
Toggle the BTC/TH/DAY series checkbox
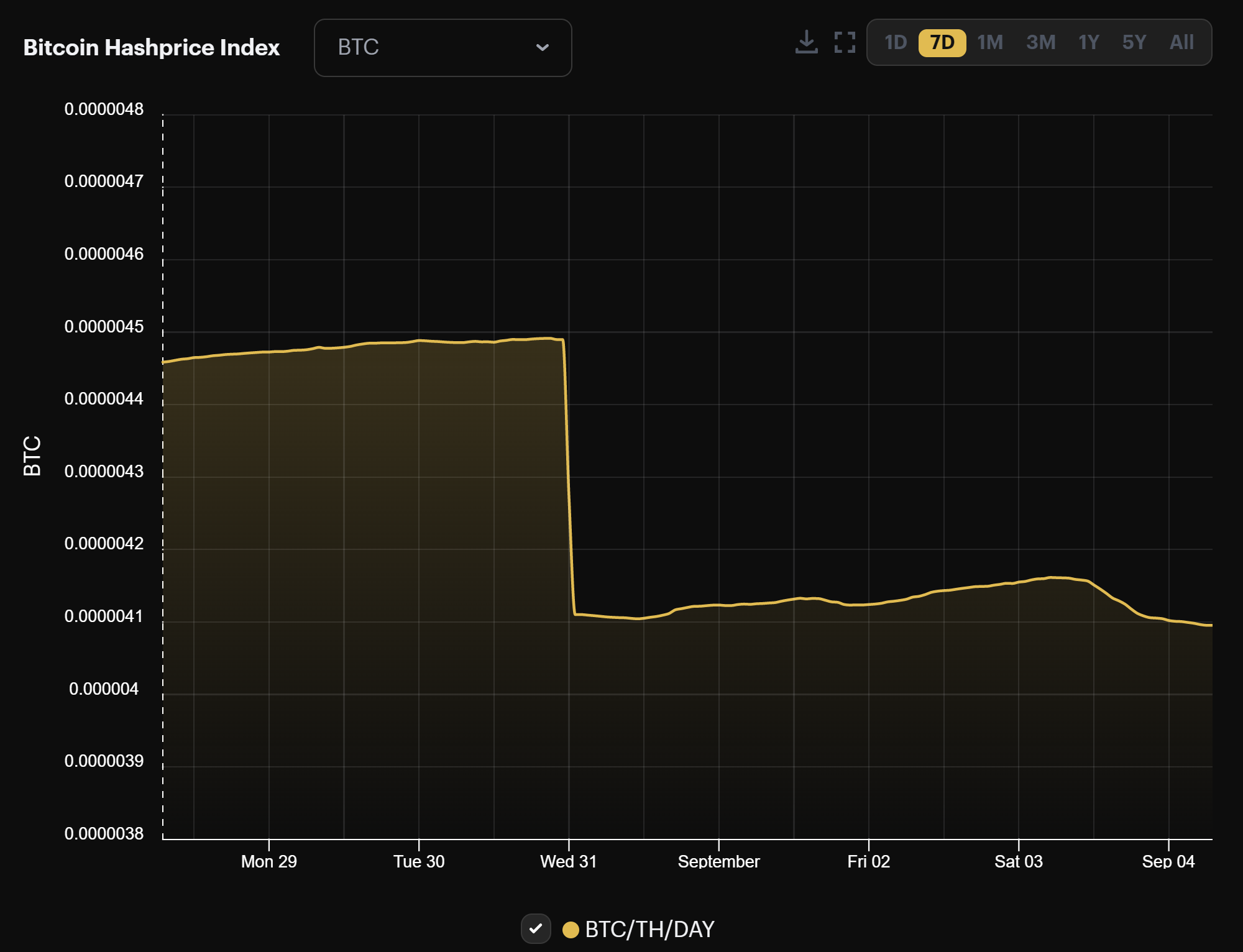click(536, 929)
